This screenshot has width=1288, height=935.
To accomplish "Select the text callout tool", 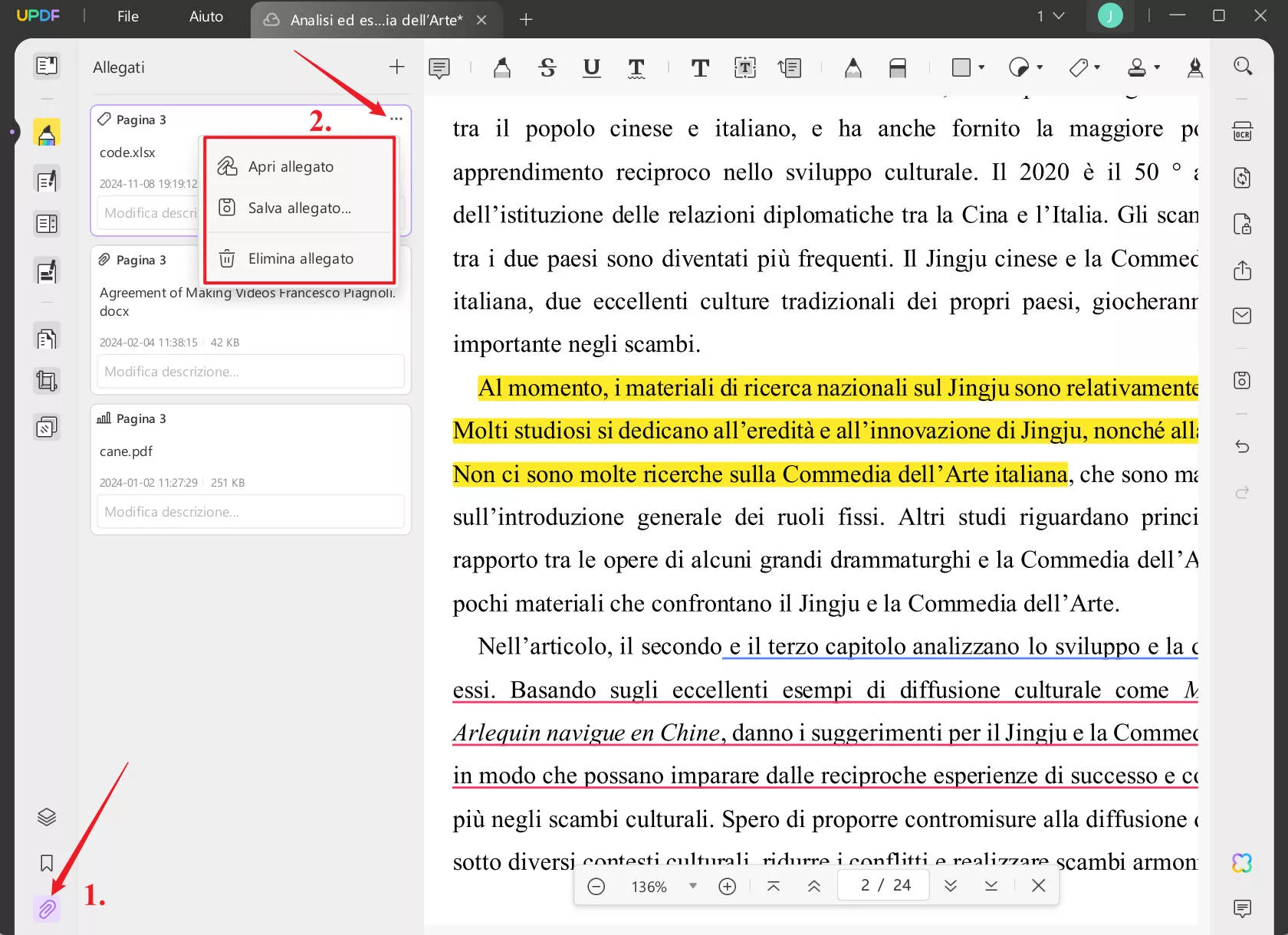I will (x=790, y=68).
